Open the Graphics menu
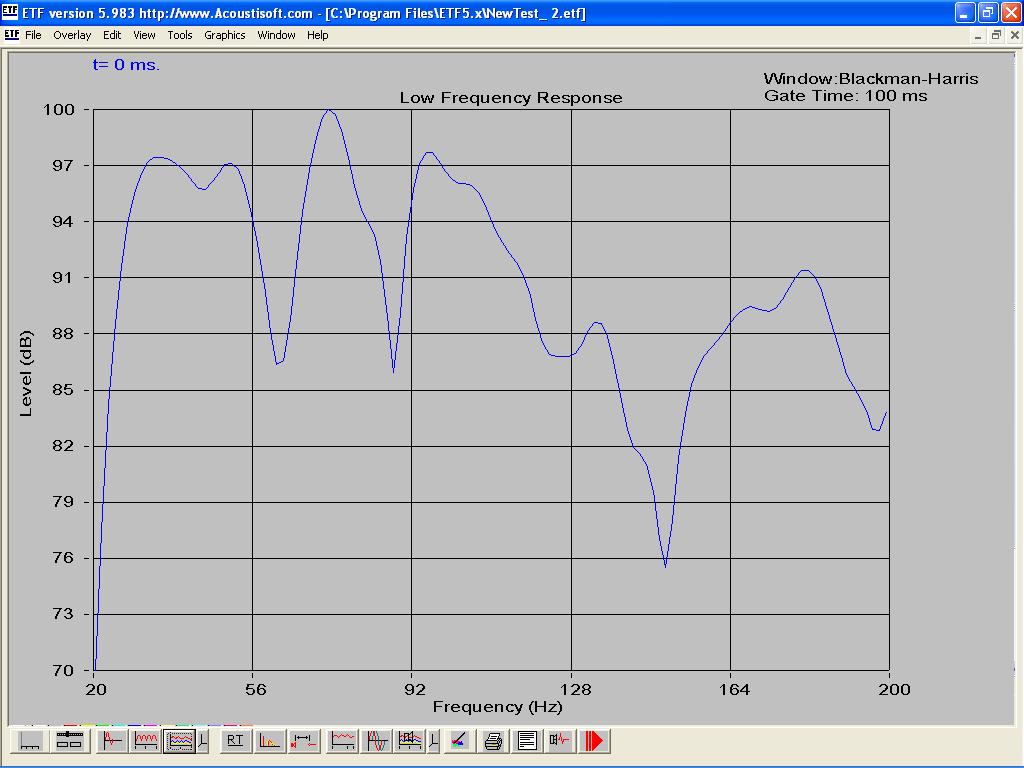This screenshot has height=768, width=1024. [224, 35]
